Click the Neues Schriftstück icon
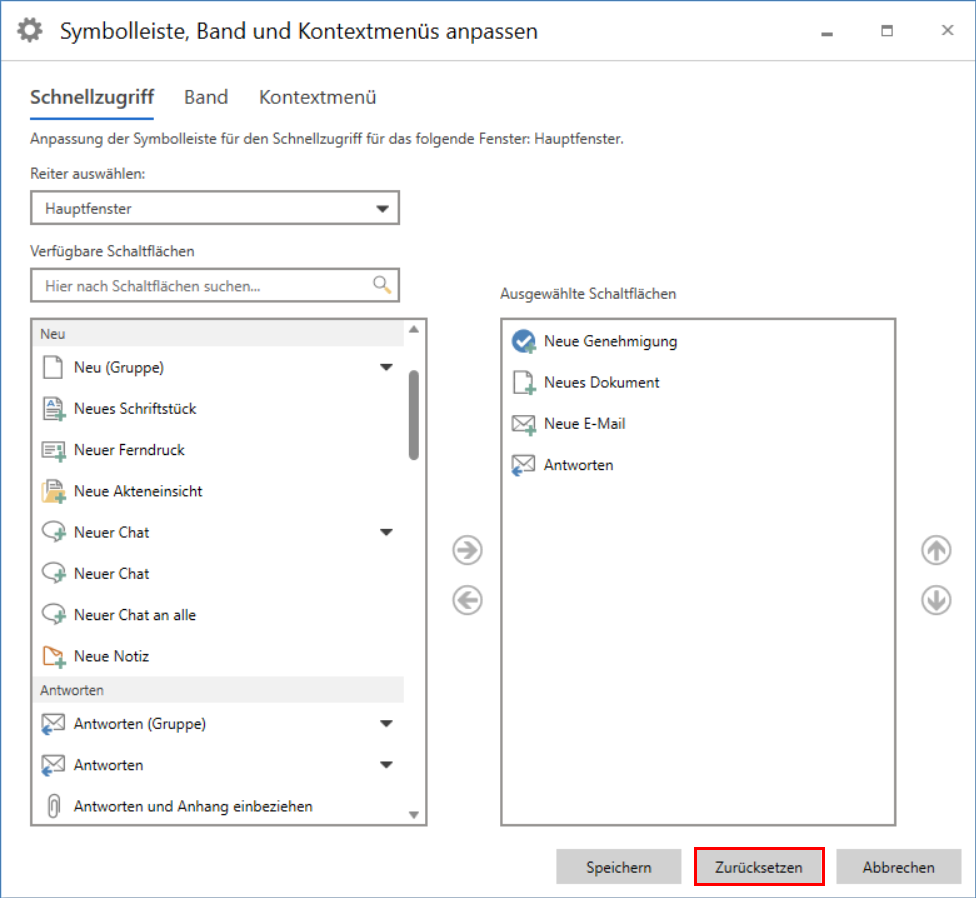976x898 pixels. [x=53, y=409]
